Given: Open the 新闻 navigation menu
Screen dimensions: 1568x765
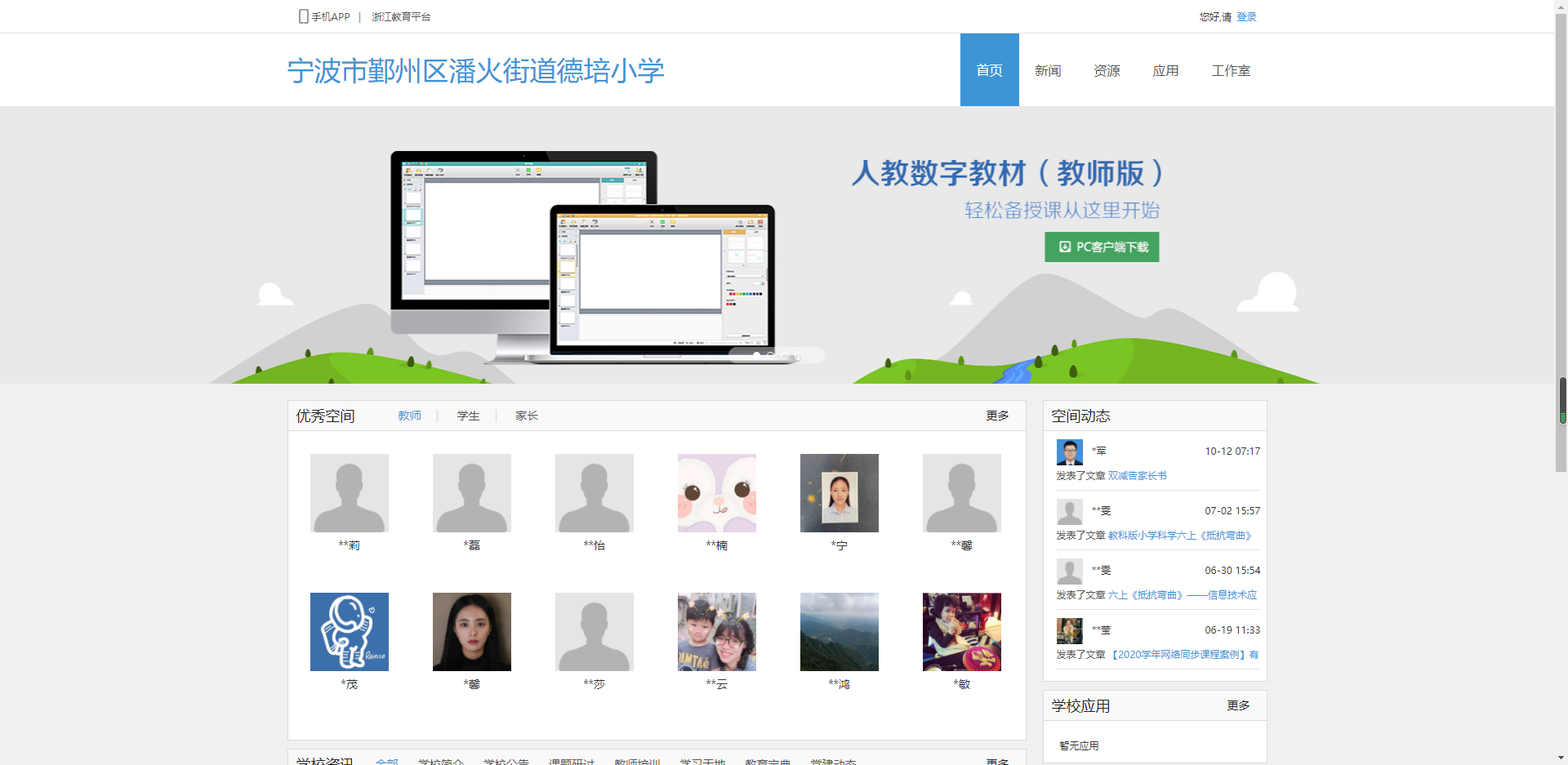Looking at the screenshot, I should pos(1048,70).
